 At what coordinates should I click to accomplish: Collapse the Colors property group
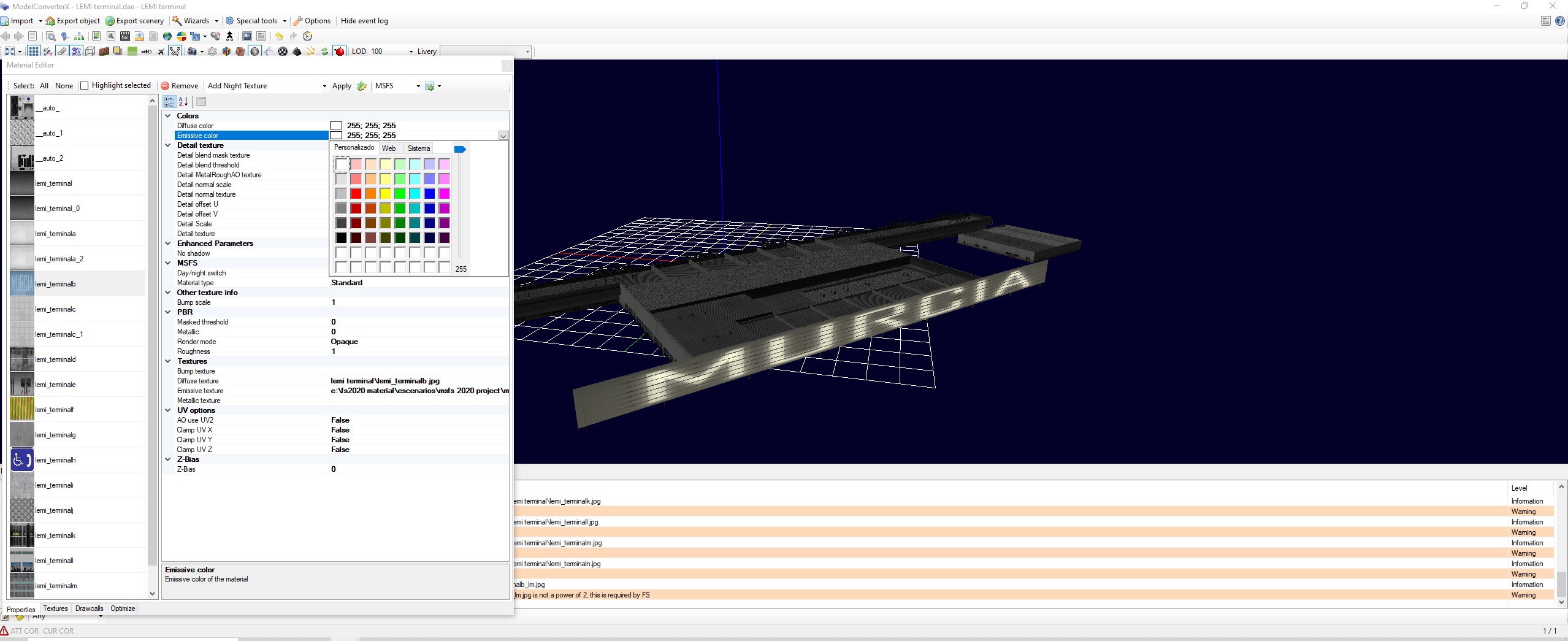[168, 116]
